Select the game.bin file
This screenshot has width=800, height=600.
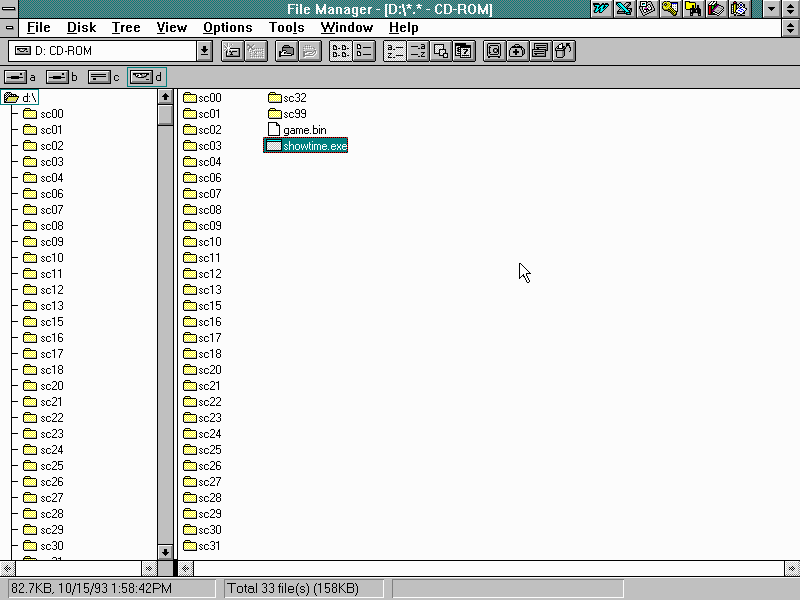tap(304, 130)
